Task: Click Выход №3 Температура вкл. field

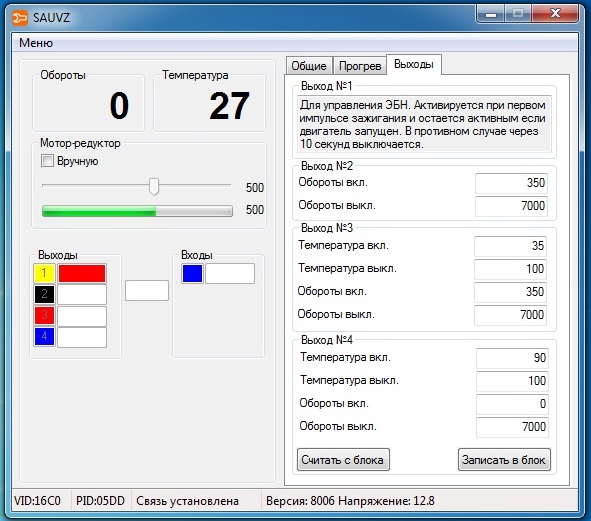Action: click(x=510, y=246)
